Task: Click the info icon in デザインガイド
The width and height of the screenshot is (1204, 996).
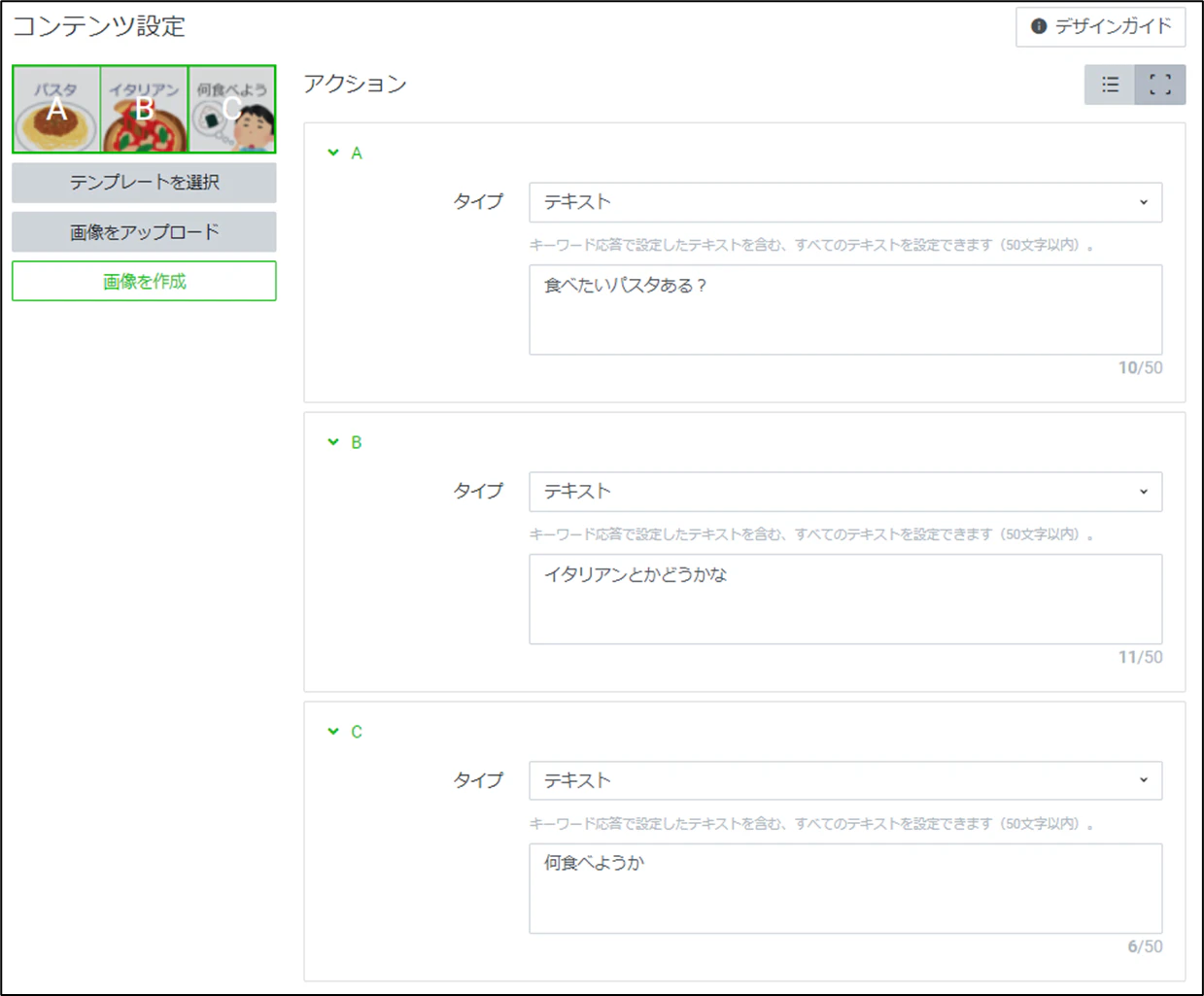Action: 1039,26
